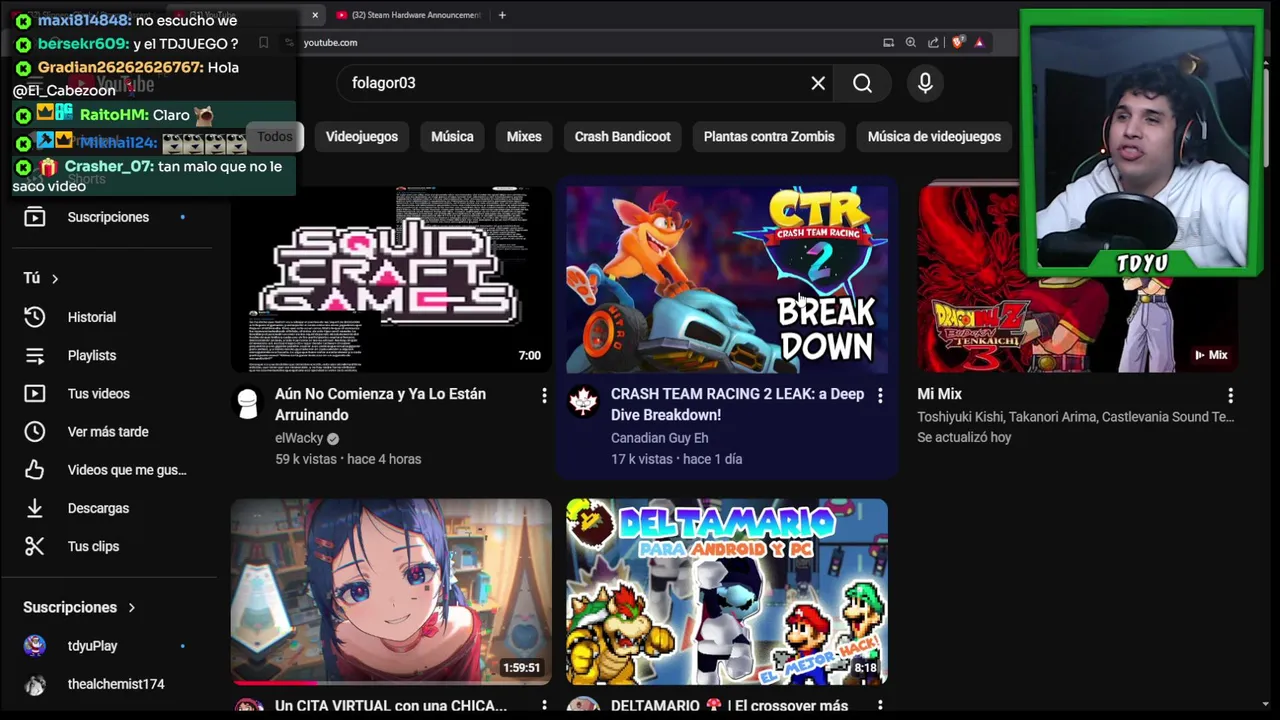
Task: Open options menu for Mi Mix
Action: point(1230,396)
